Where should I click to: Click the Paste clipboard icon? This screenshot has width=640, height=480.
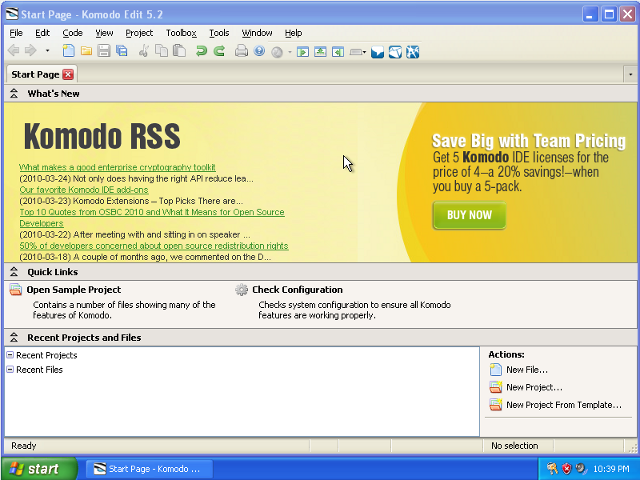tap(180, 51)
